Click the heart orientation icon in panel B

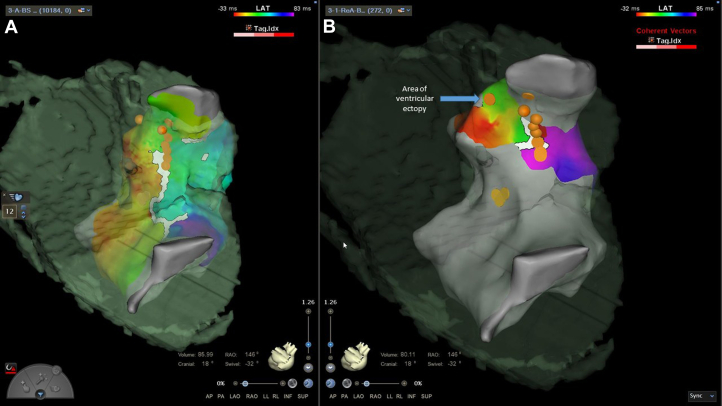(x=355, y=356)
